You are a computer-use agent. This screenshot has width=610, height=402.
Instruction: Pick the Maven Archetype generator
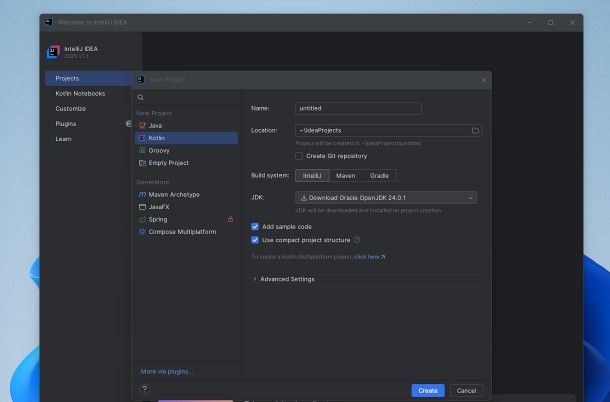[x=173, y=194]
